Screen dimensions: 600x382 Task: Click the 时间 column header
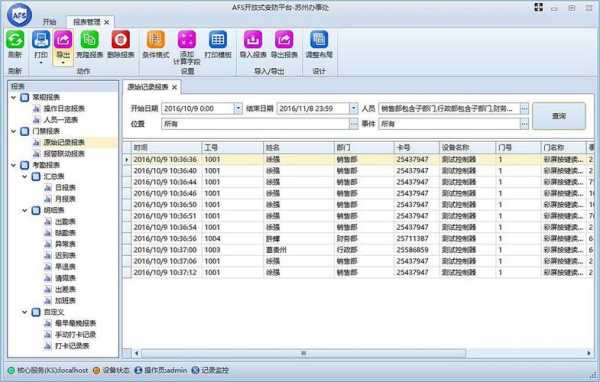[166, 148]
